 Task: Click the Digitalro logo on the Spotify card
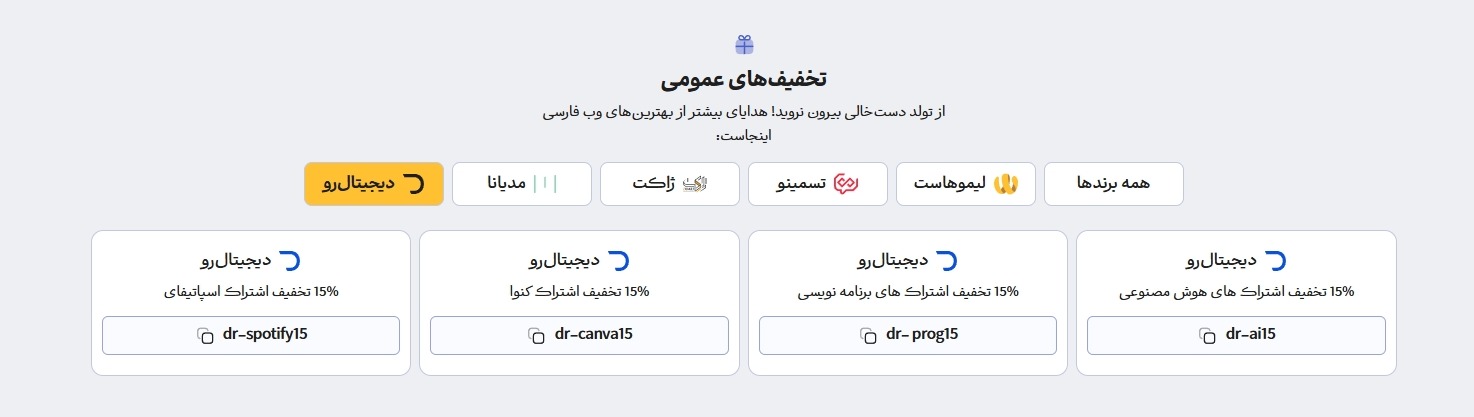289,261
